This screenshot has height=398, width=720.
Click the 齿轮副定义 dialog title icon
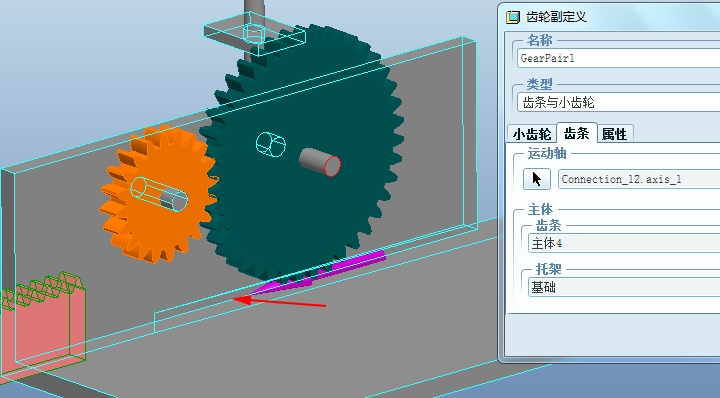pyautogui.click(x=512, y=17)
